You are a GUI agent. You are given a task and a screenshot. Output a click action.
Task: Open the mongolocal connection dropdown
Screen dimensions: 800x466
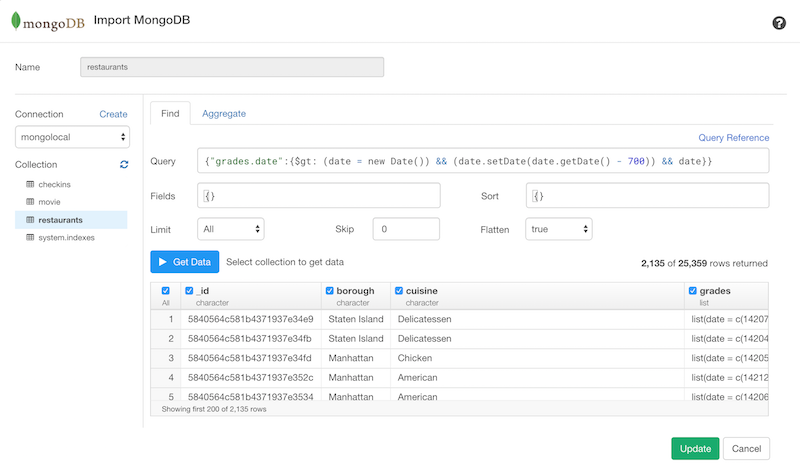[72, 137]
